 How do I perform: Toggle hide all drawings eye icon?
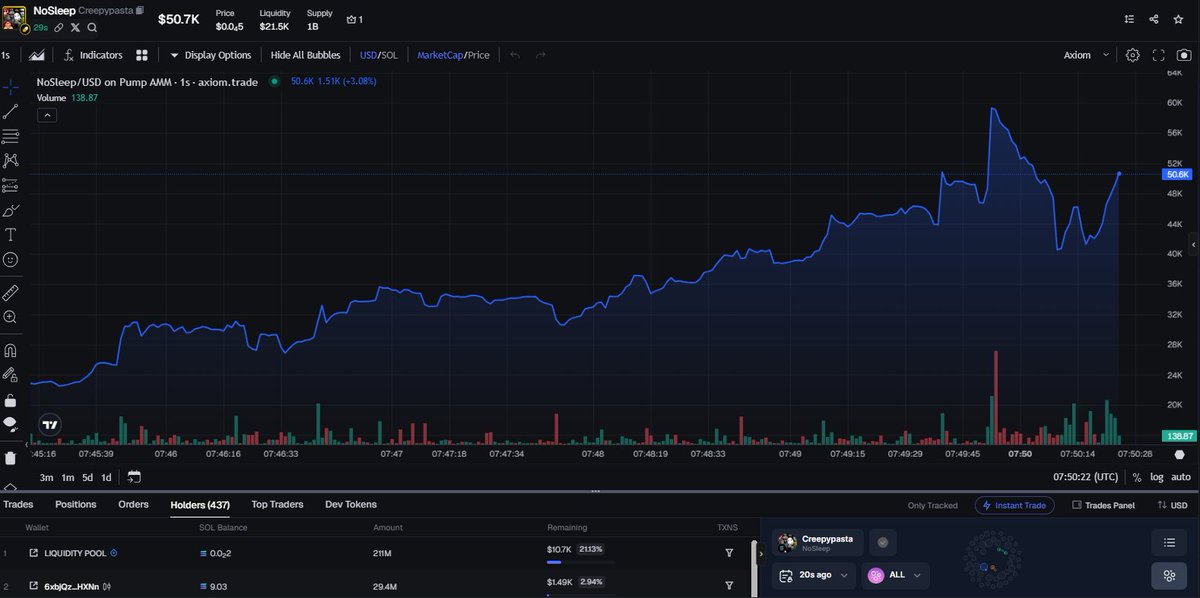[10, 424]
